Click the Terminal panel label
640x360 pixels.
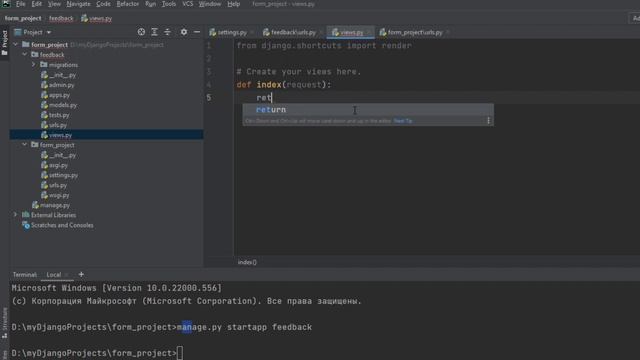(x=24, y=275)
